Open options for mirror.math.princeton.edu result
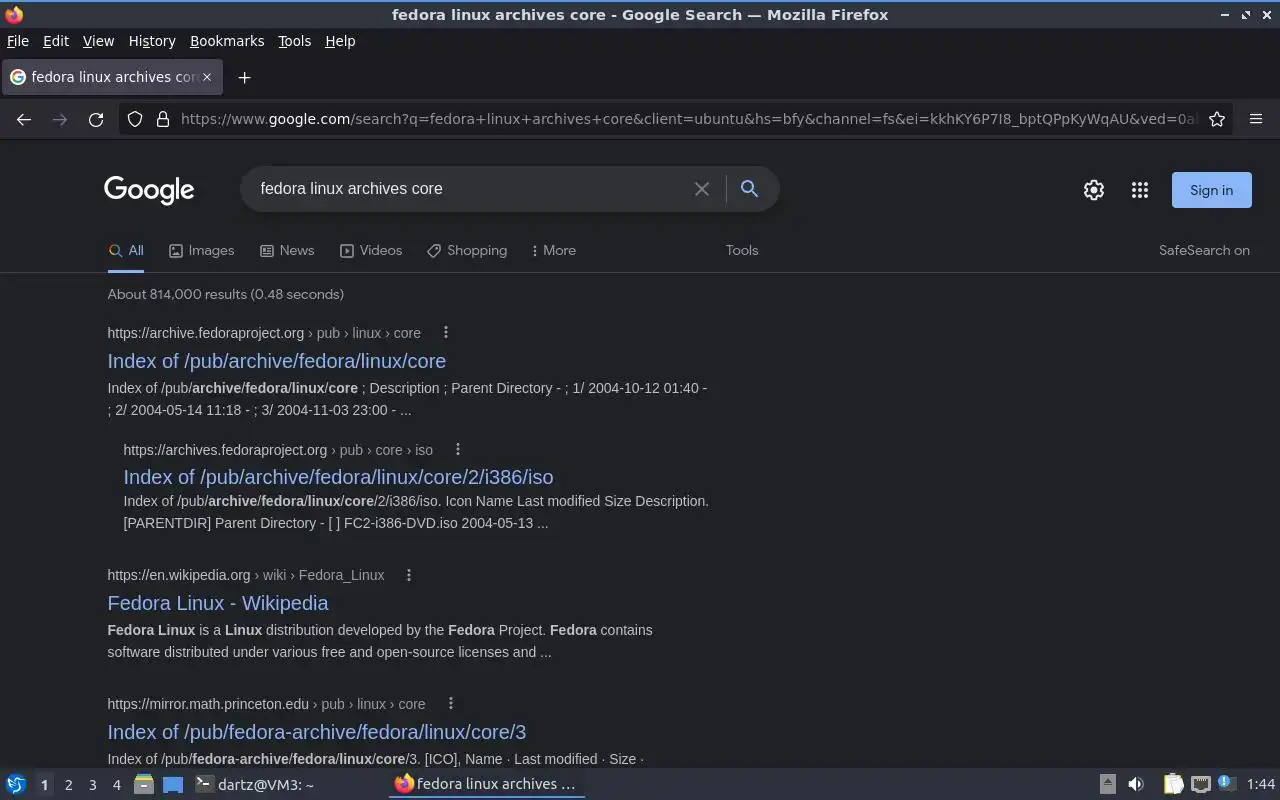This screenshot has height=800, width=1280. coord(451,704)
